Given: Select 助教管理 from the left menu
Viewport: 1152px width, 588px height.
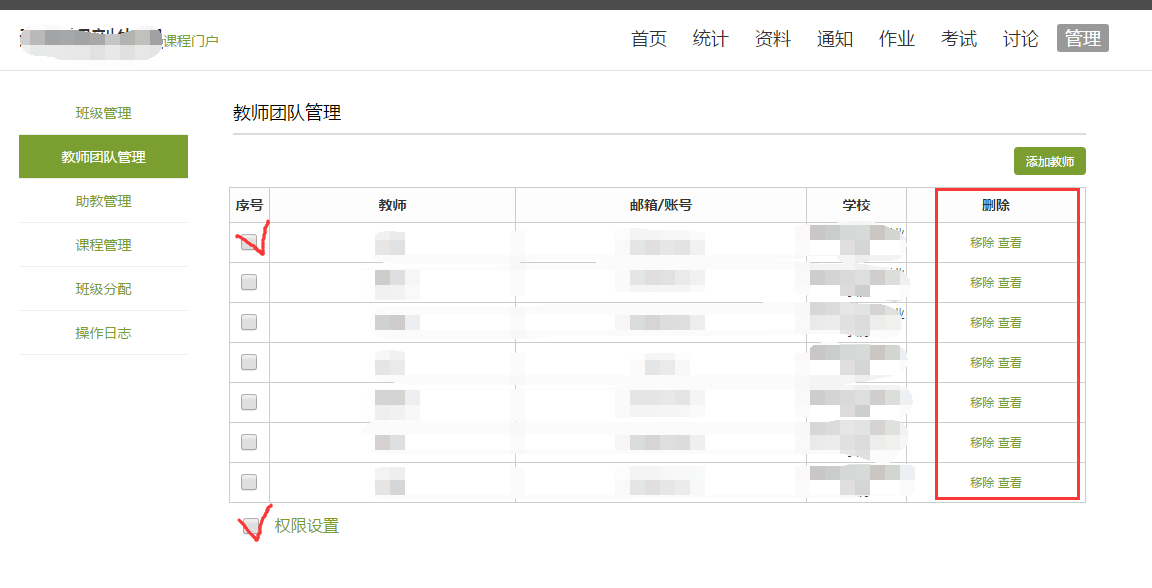Looking at the screenshot, I should (x=103, y=201).
